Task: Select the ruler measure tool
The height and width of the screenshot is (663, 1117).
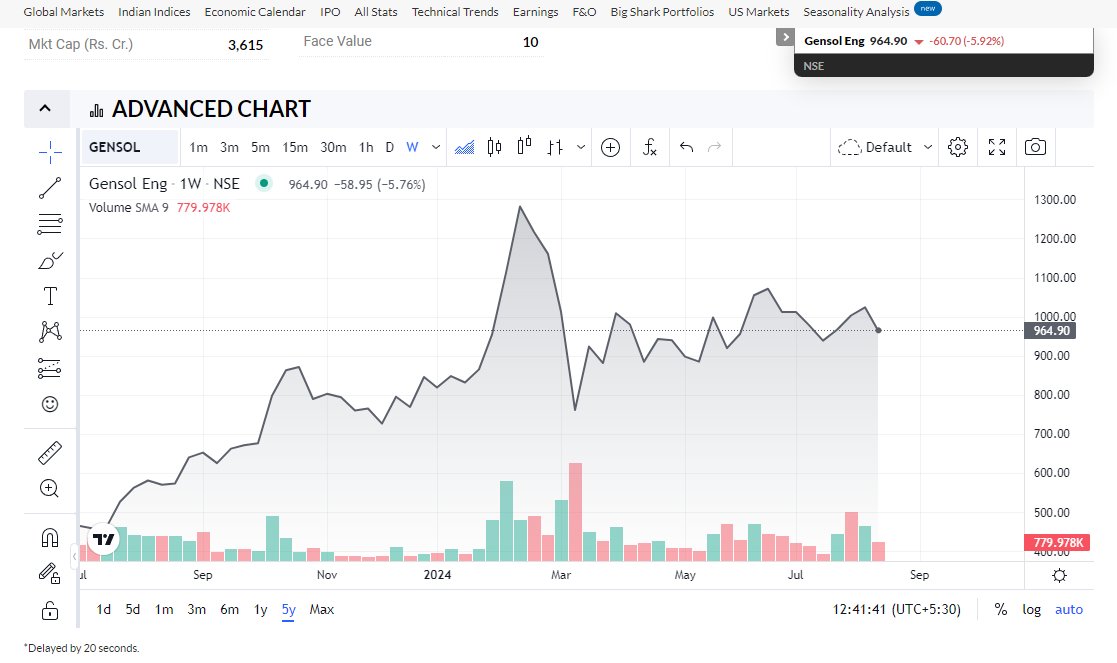Action: [x=50, y=453]
